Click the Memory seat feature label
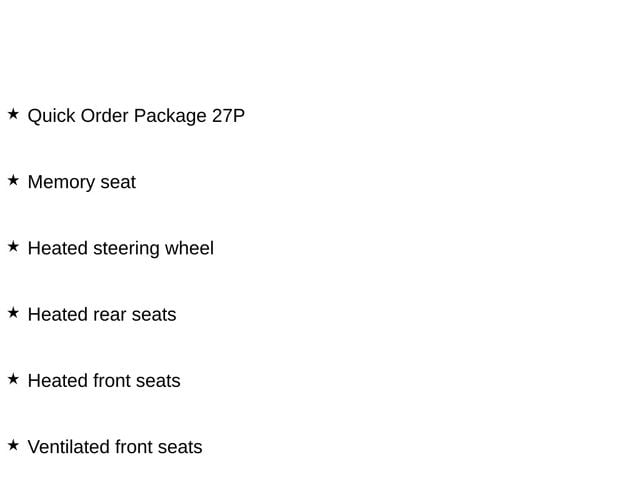 click(x=81, y=182)
